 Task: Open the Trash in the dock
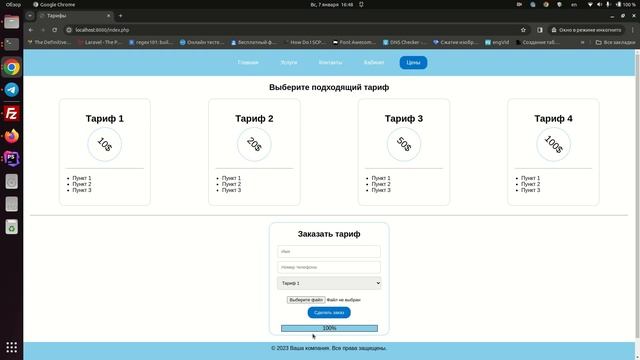click(x=11, y=227)
